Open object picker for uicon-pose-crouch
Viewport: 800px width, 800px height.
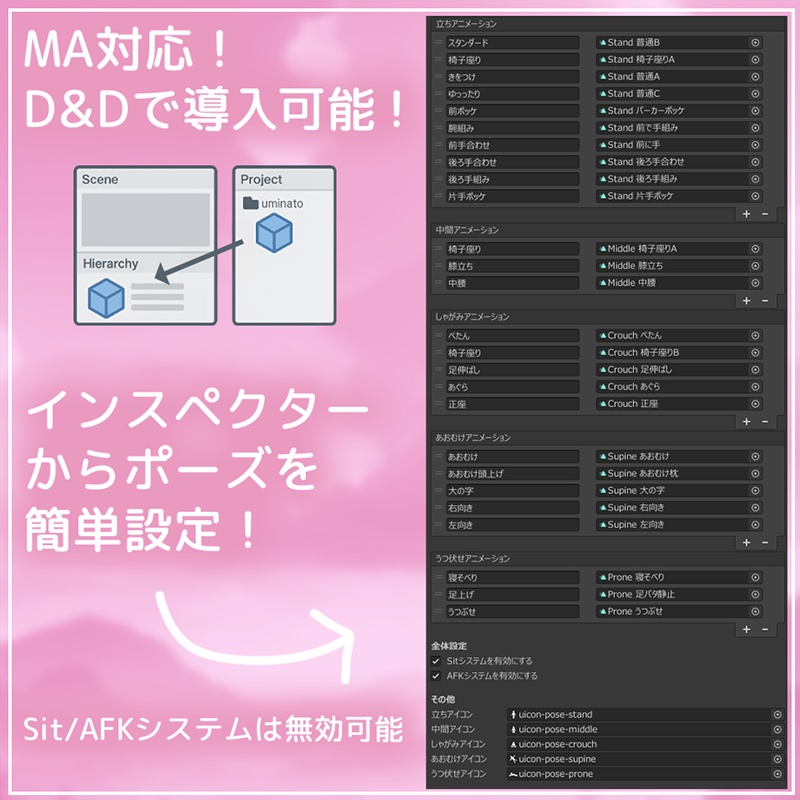778,744
